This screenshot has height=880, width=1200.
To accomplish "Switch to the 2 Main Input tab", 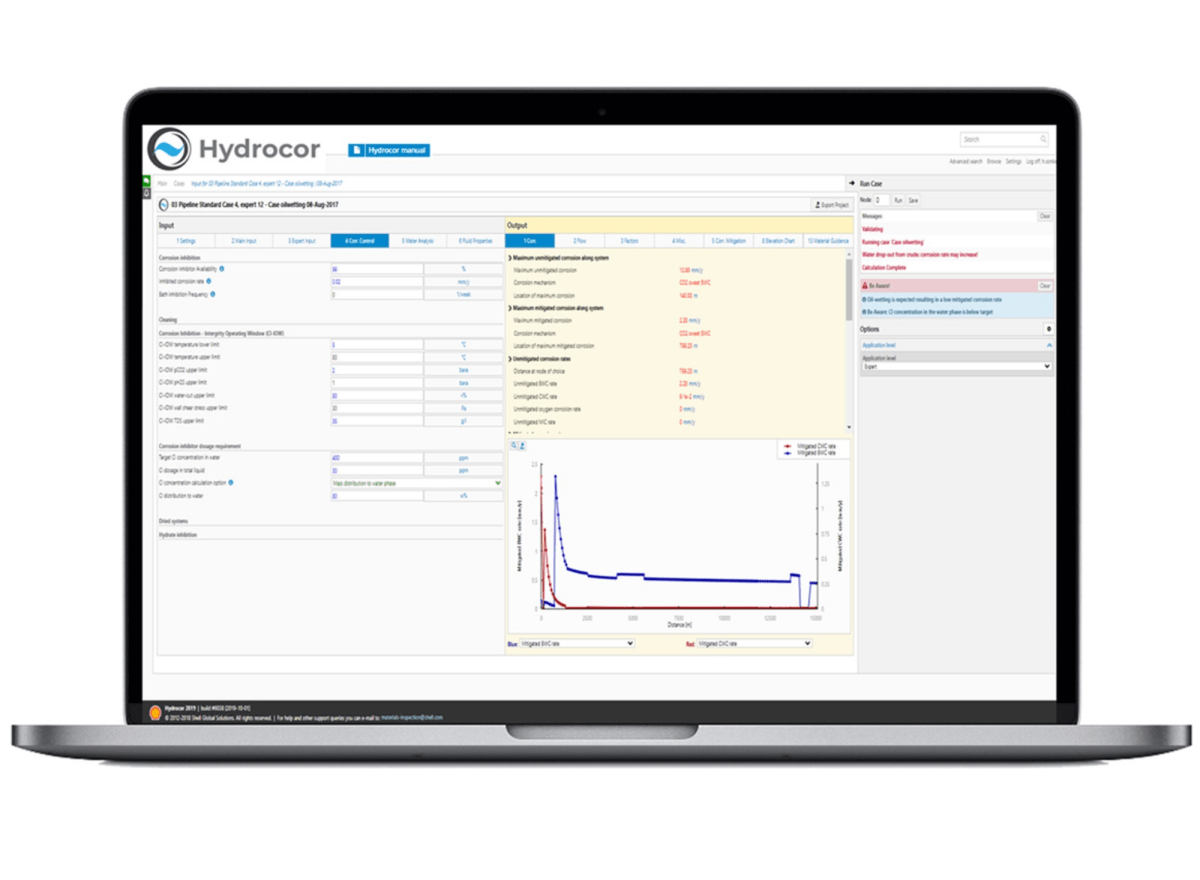I will pos(243,241).
